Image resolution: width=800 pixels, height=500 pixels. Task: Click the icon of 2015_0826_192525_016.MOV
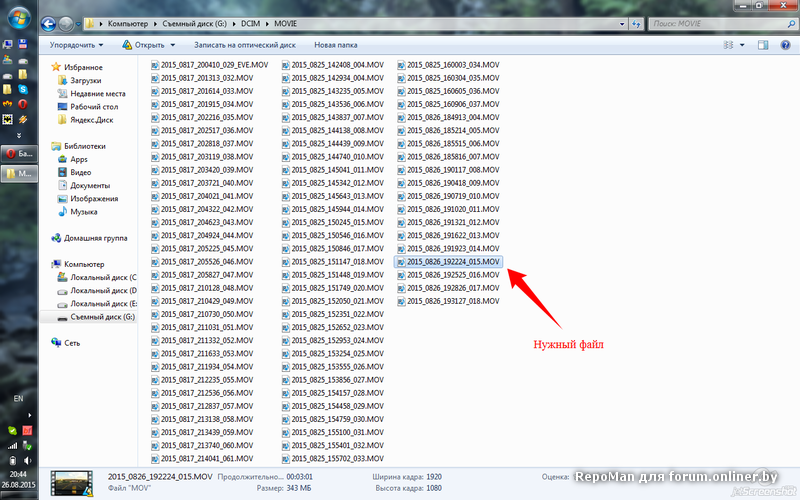coord(402,275)
